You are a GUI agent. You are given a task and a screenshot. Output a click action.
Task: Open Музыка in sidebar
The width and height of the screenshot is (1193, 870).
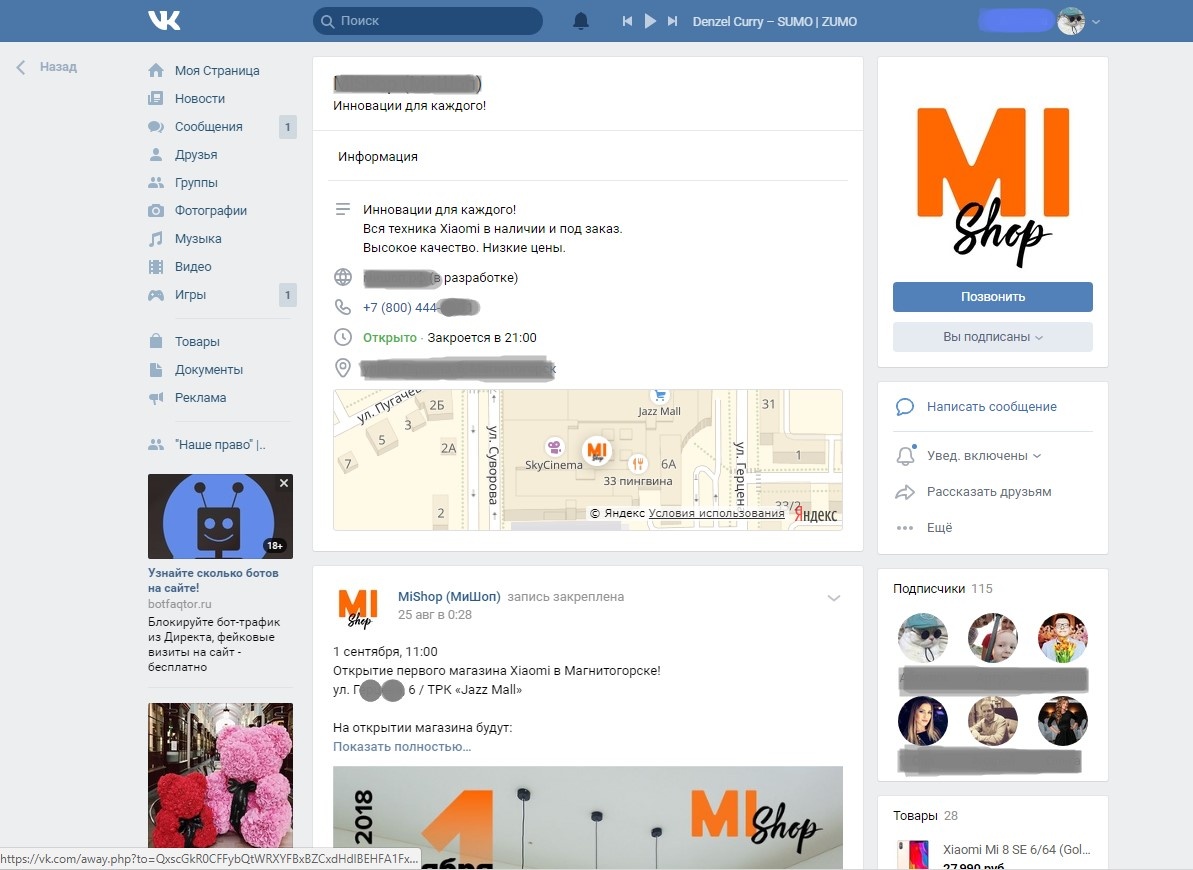tap(198, 239)
